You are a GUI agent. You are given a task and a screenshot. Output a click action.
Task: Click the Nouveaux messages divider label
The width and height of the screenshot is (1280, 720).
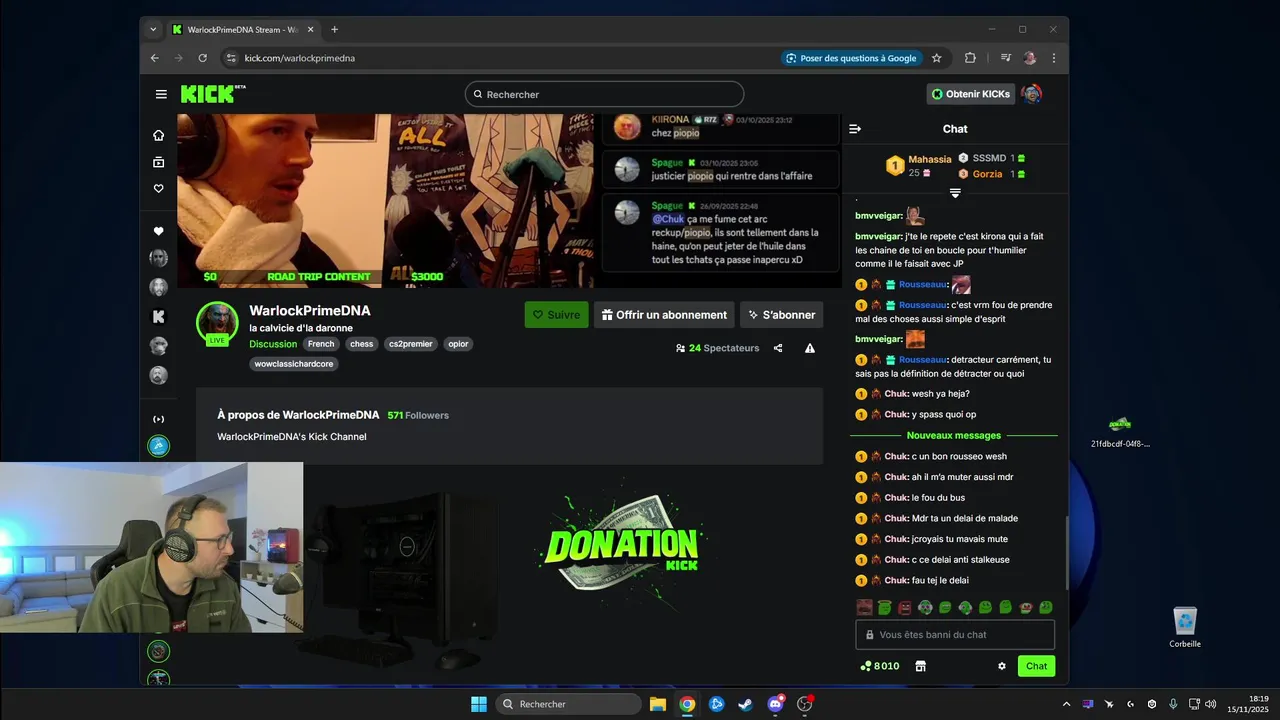point(954,435)
